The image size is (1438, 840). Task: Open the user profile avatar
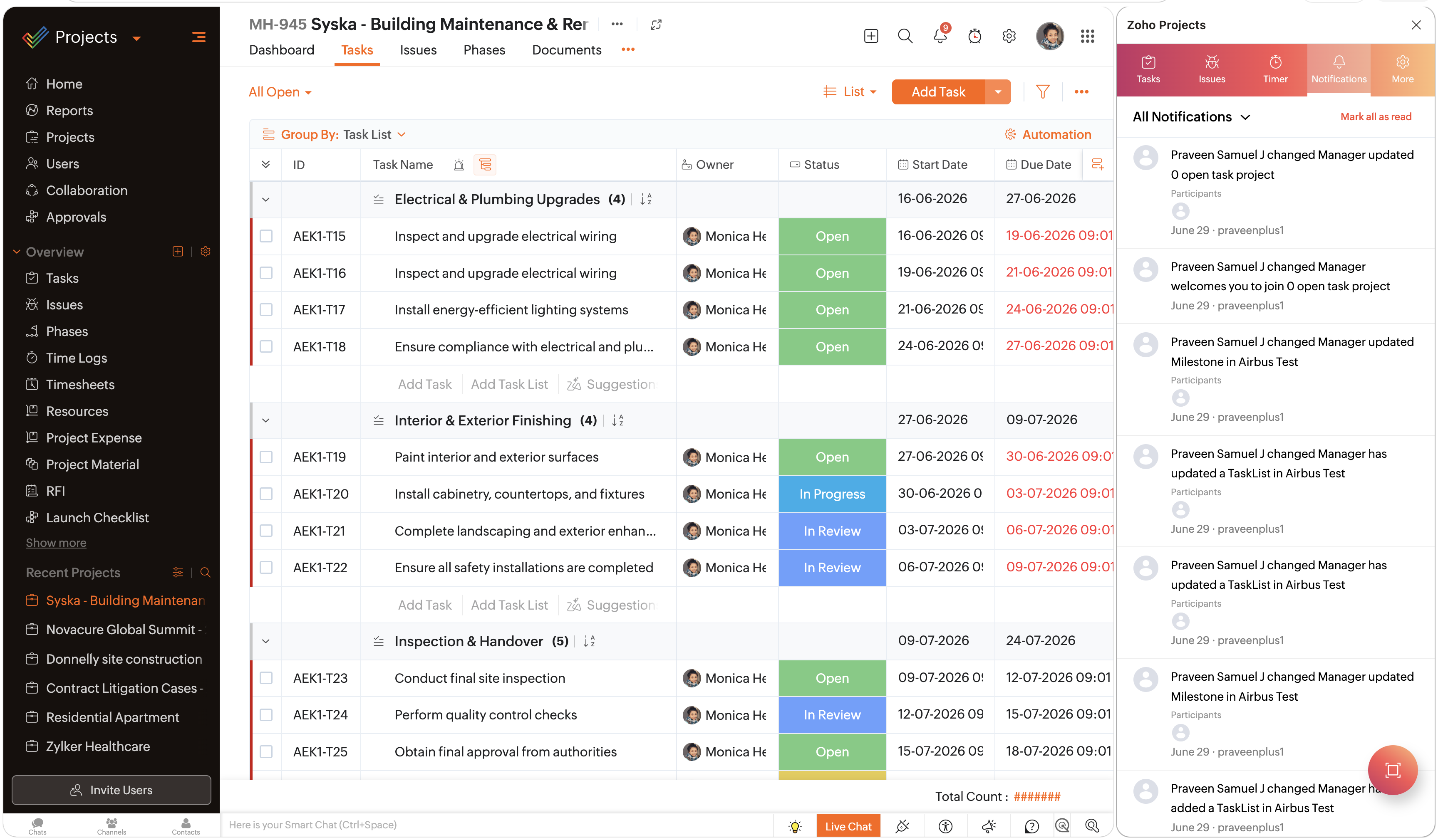pyautogui.click(x=1050, y=37)
